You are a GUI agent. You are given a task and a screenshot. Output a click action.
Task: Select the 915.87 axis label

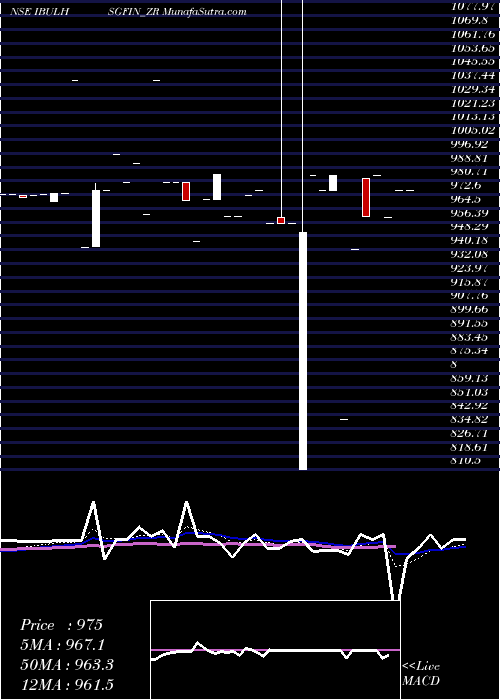click(470, 282)
